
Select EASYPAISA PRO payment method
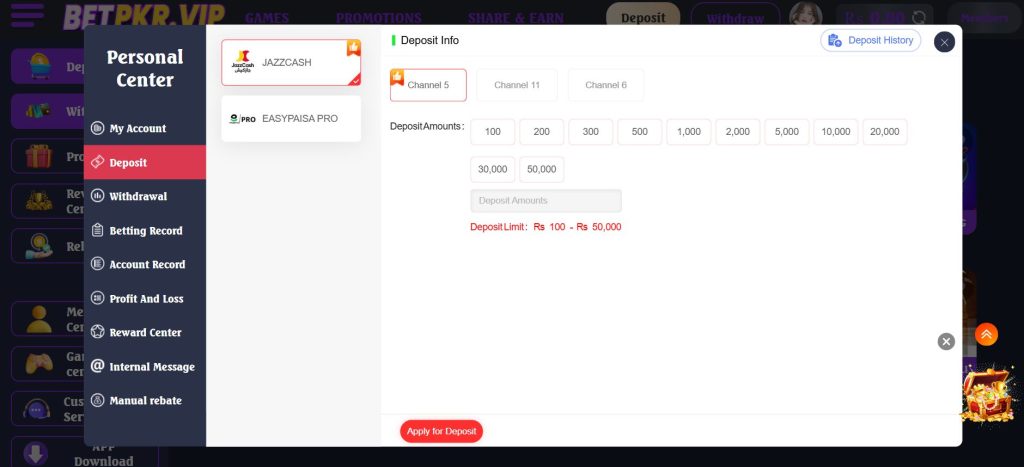(290, 118)
